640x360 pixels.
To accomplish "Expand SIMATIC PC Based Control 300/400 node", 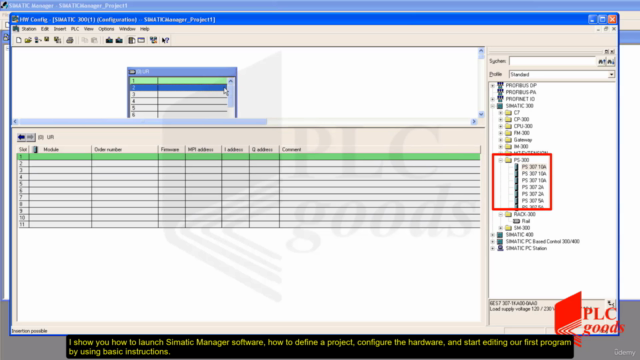I will pyautogui.click(x=493, y=242).
